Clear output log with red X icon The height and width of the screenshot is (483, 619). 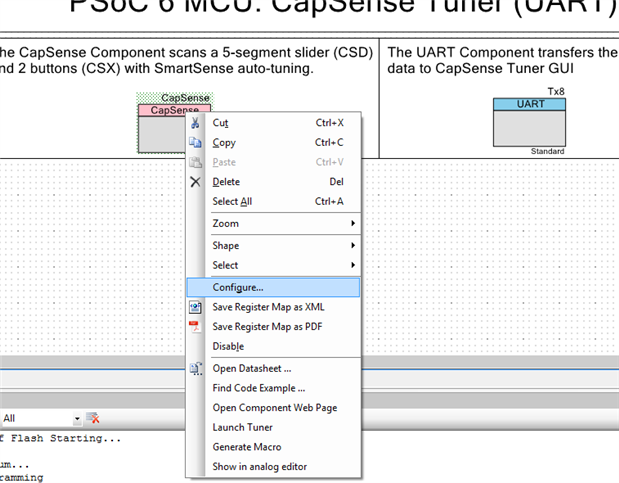point(93,418)
